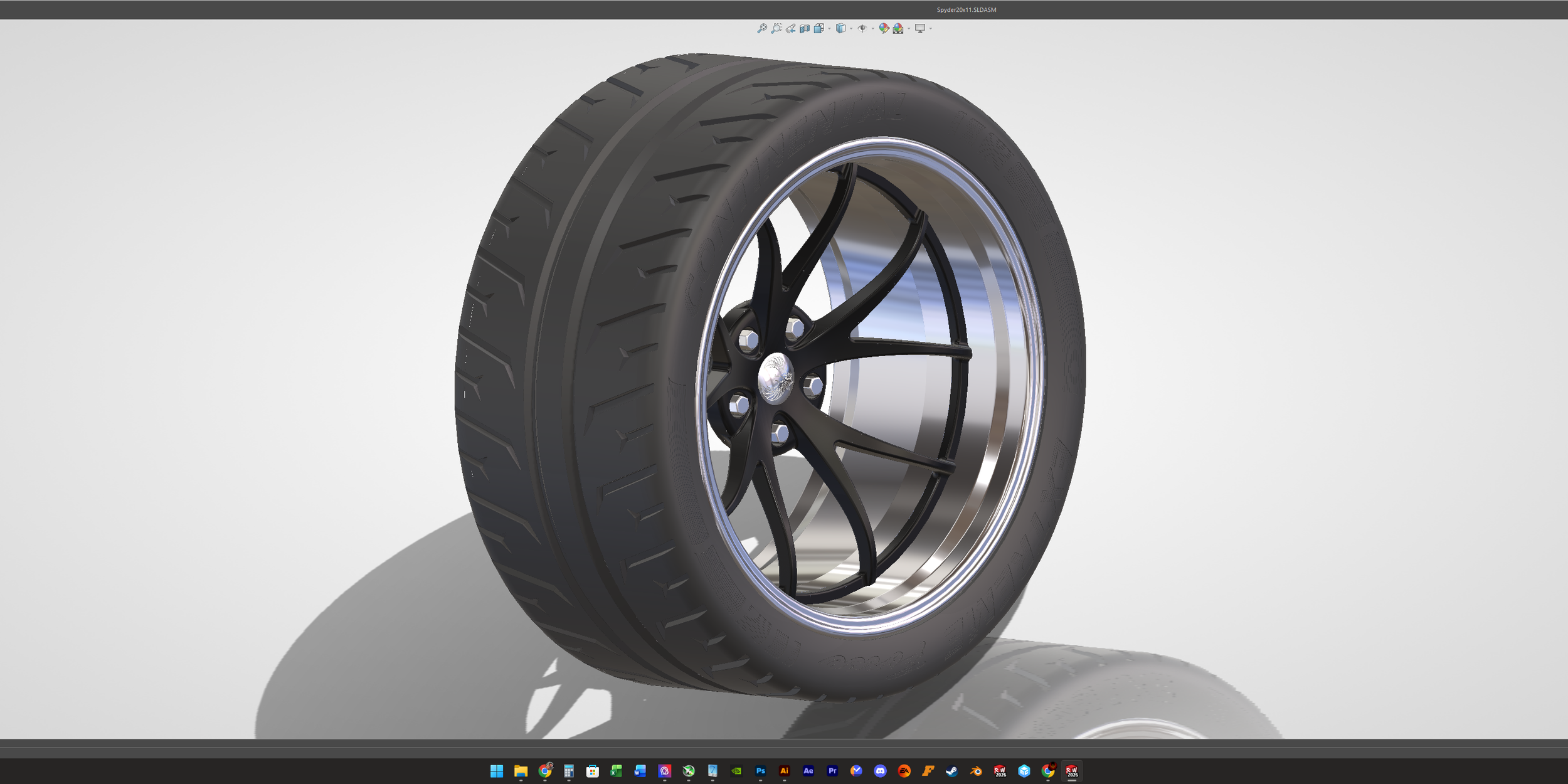Screen dimensions: 1568x784
Task: Click the Display Style cube icon
Action: pos(840,28)
